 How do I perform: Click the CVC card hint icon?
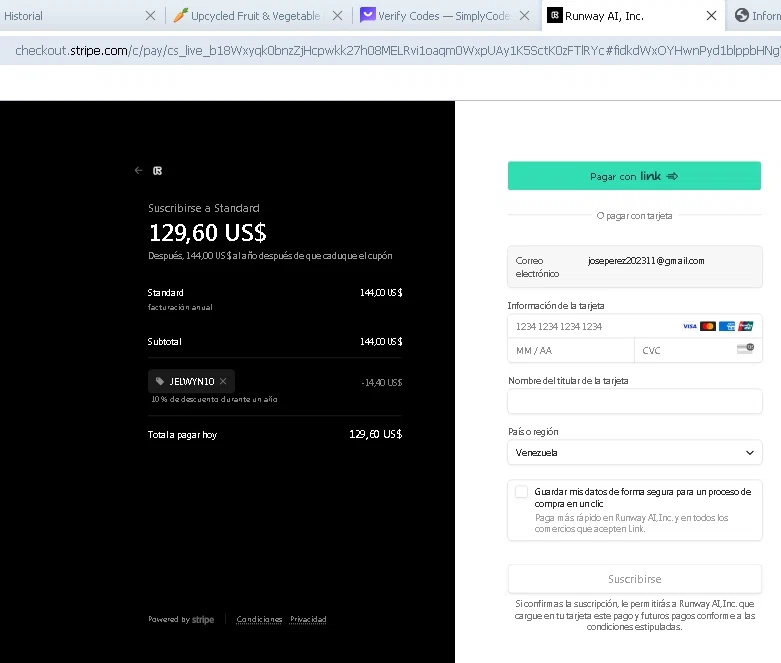745,349
